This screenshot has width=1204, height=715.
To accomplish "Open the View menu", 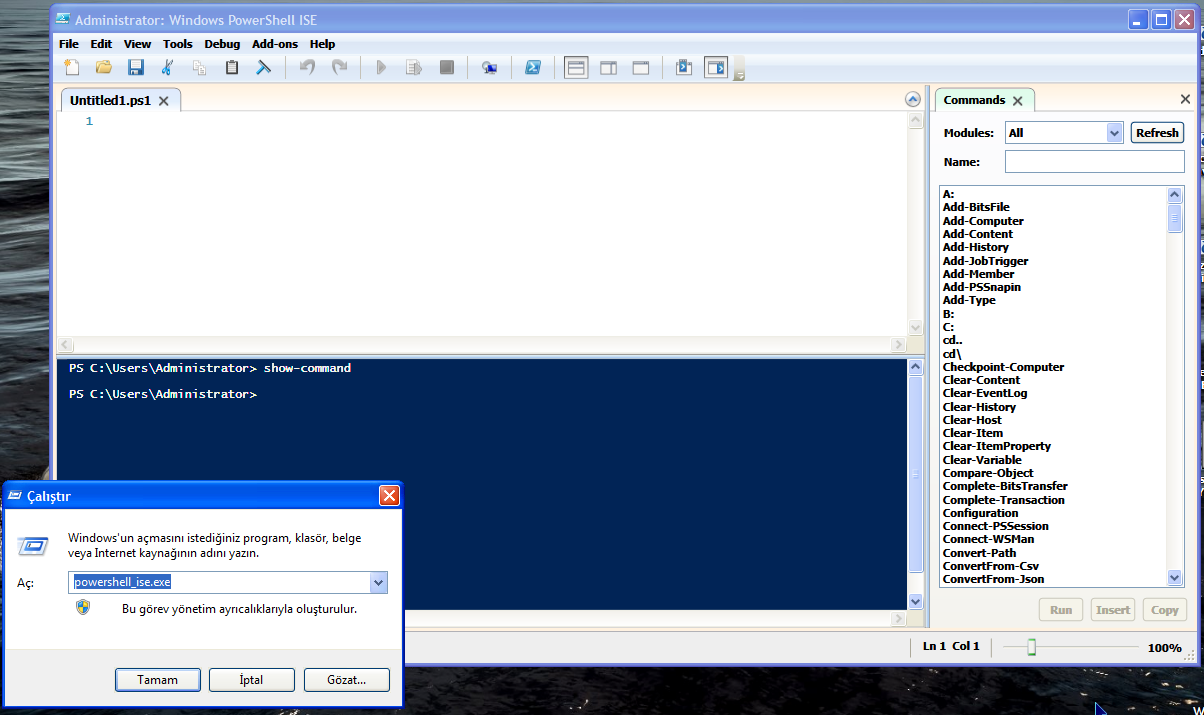I will coord(138,44).
